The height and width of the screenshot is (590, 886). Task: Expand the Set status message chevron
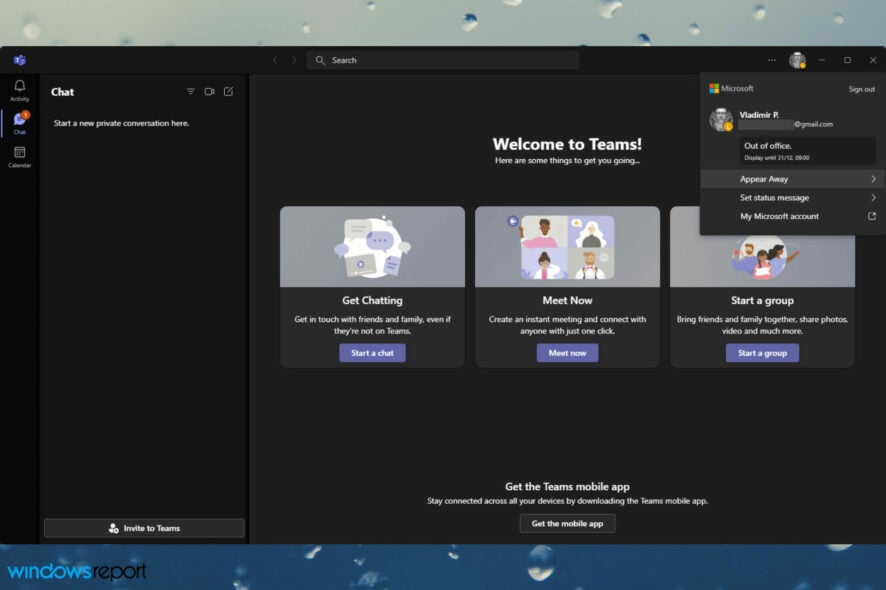click(873, 197)
